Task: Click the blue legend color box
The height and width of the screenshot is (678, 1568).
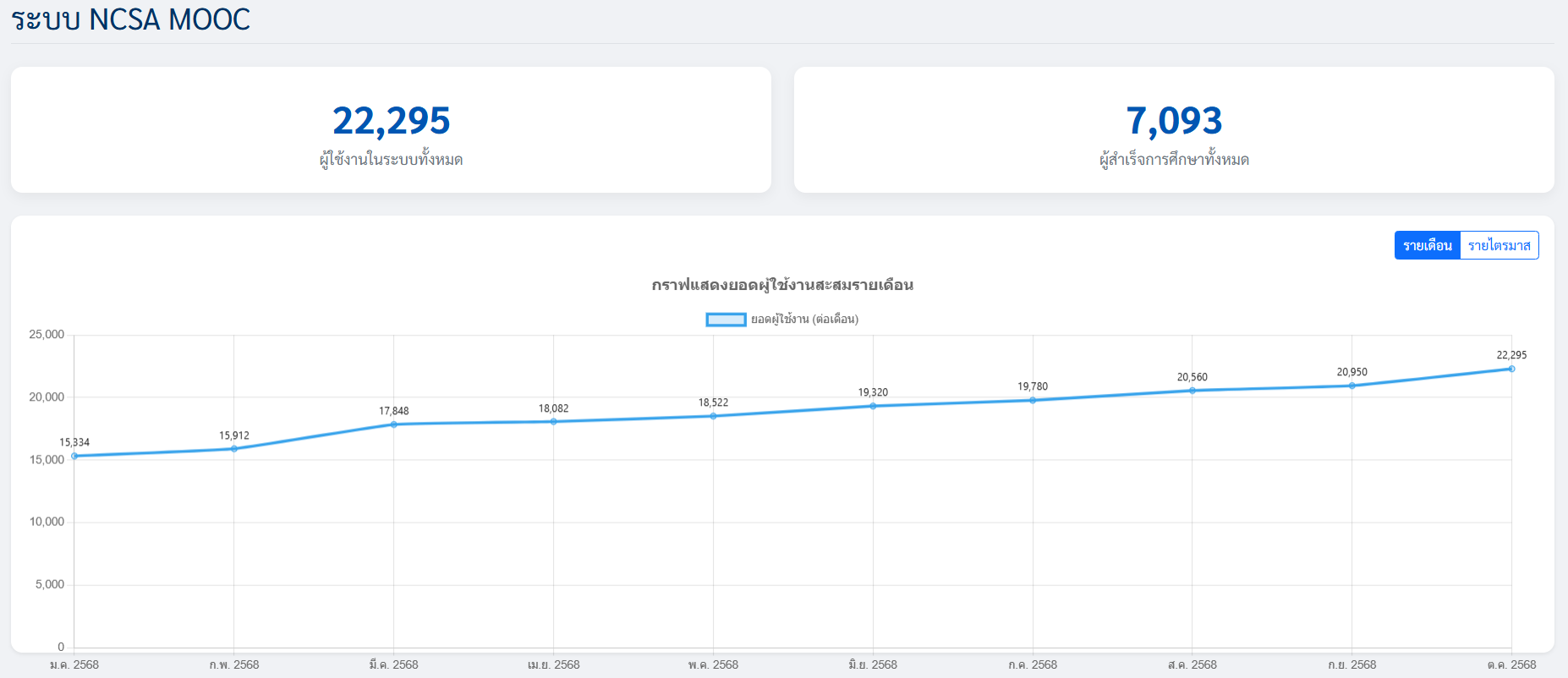Action: (x=726, y=320)
